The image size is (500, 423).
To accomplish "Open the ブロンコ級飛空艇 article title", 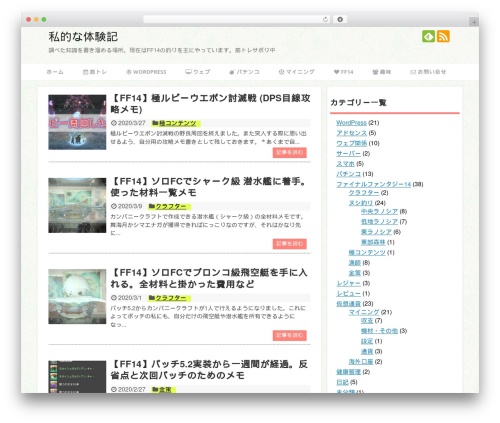I will (209, 278).
